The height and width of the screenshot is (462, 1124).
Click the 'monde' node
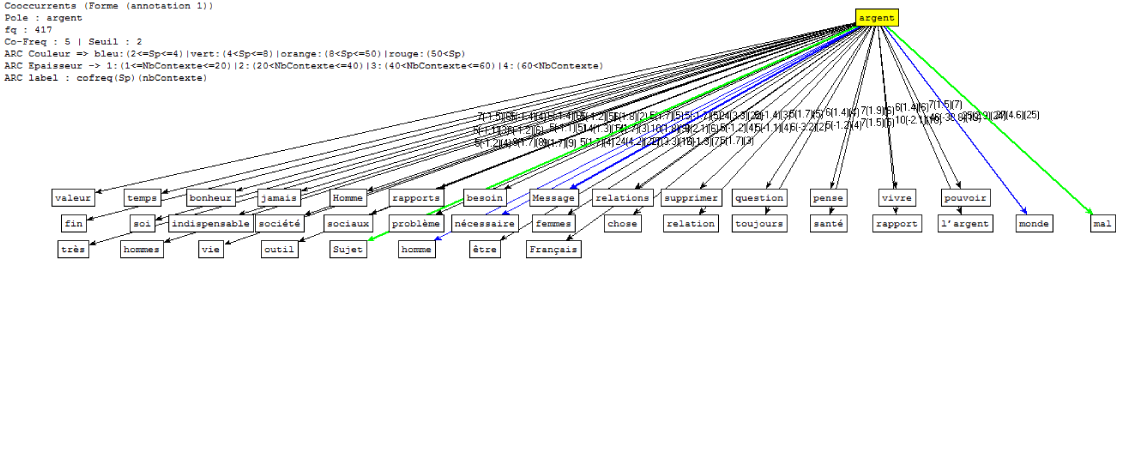[x=1034, y=223]
